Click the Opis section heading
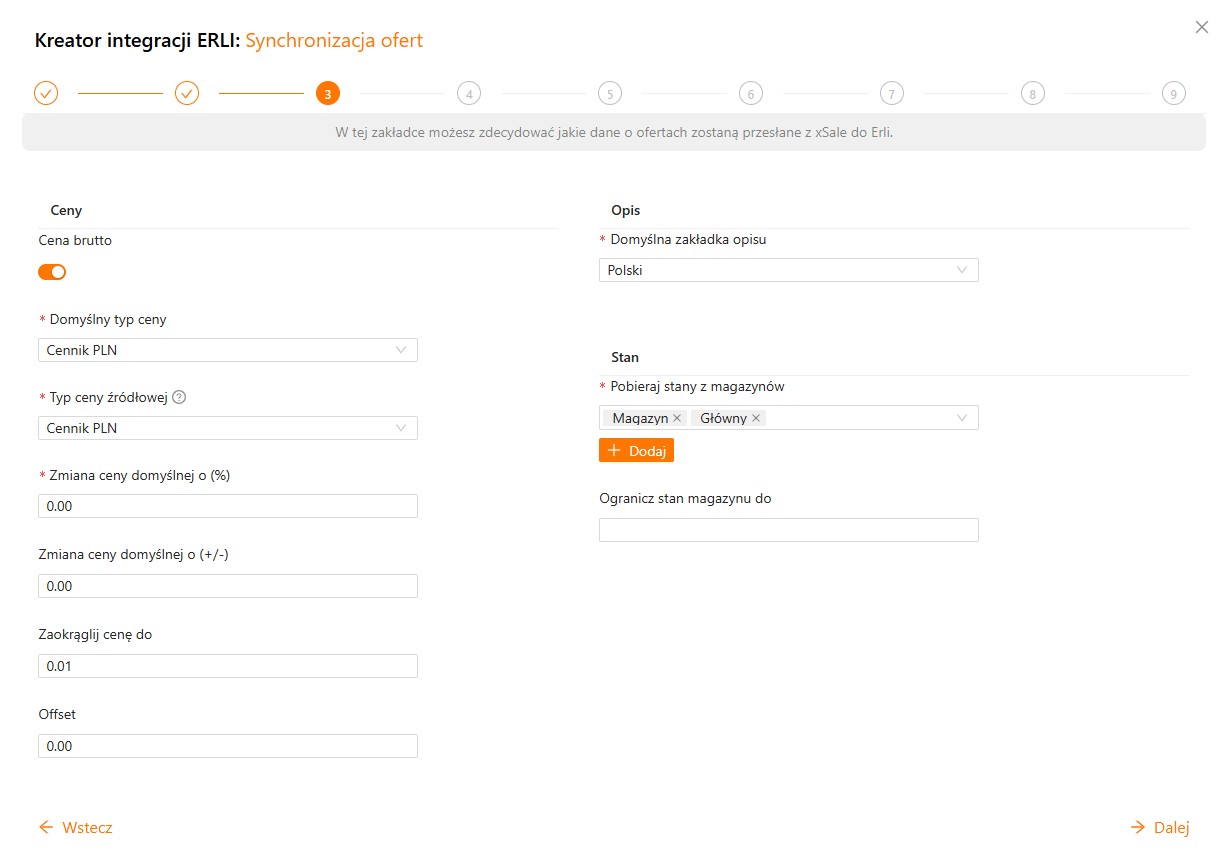 (625, 210)
